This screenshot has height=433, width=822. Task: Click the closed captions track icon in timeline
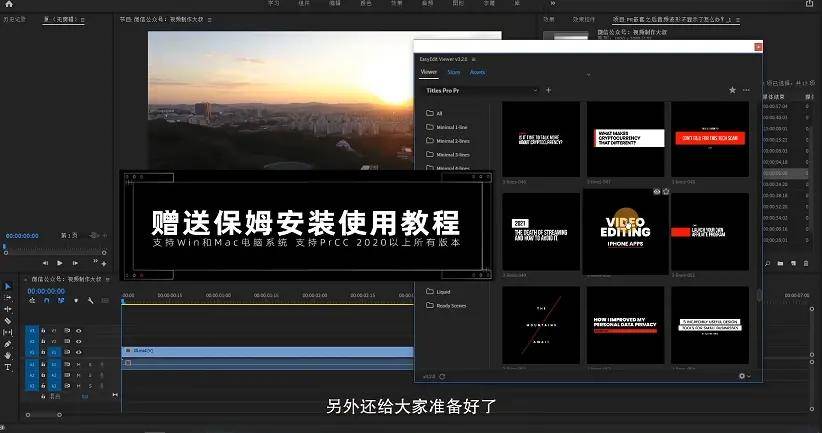pos(105,301)
